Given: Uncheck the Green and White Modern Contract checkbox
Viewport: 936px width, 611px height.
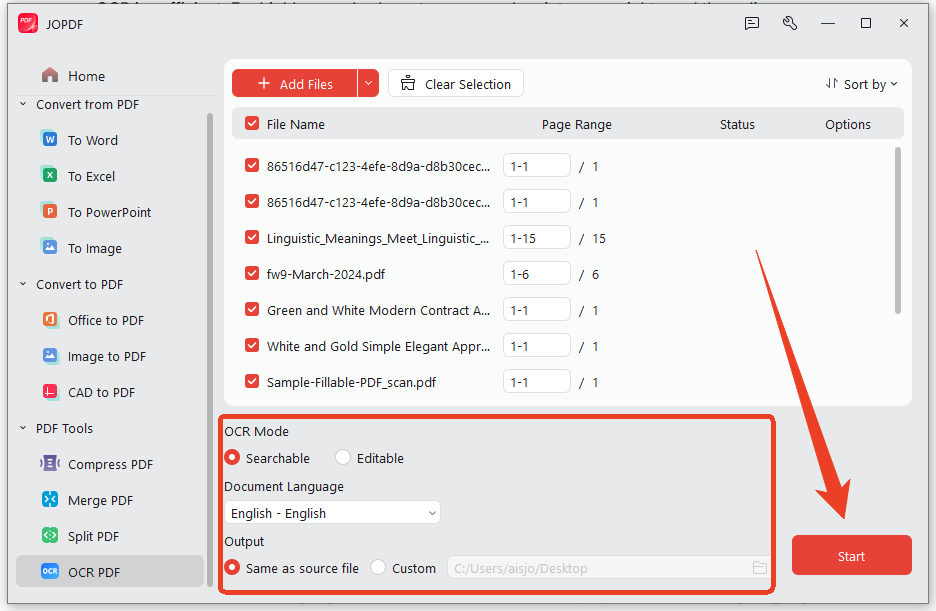Looking at the screenshot, I should (252, 309).
